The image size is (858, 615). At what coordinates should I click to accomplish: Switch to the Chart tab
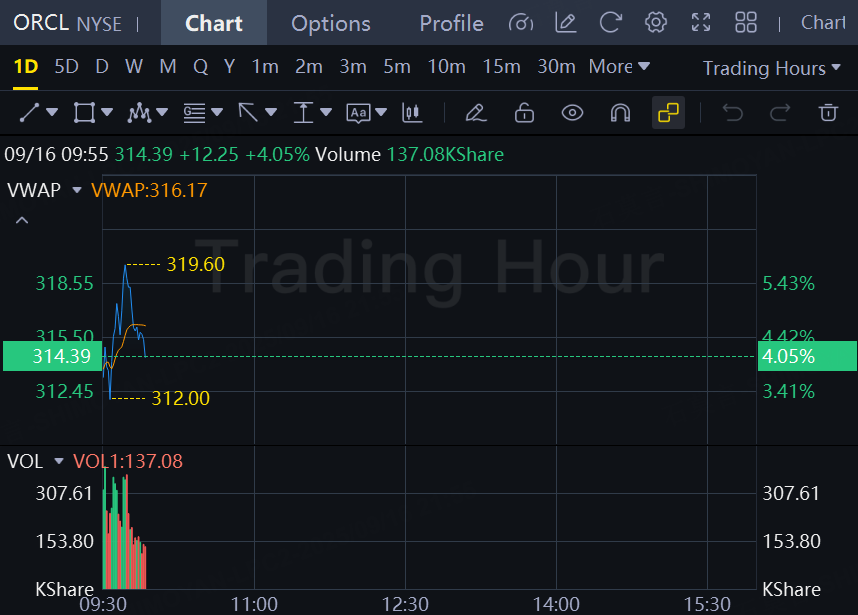(213, 23)
